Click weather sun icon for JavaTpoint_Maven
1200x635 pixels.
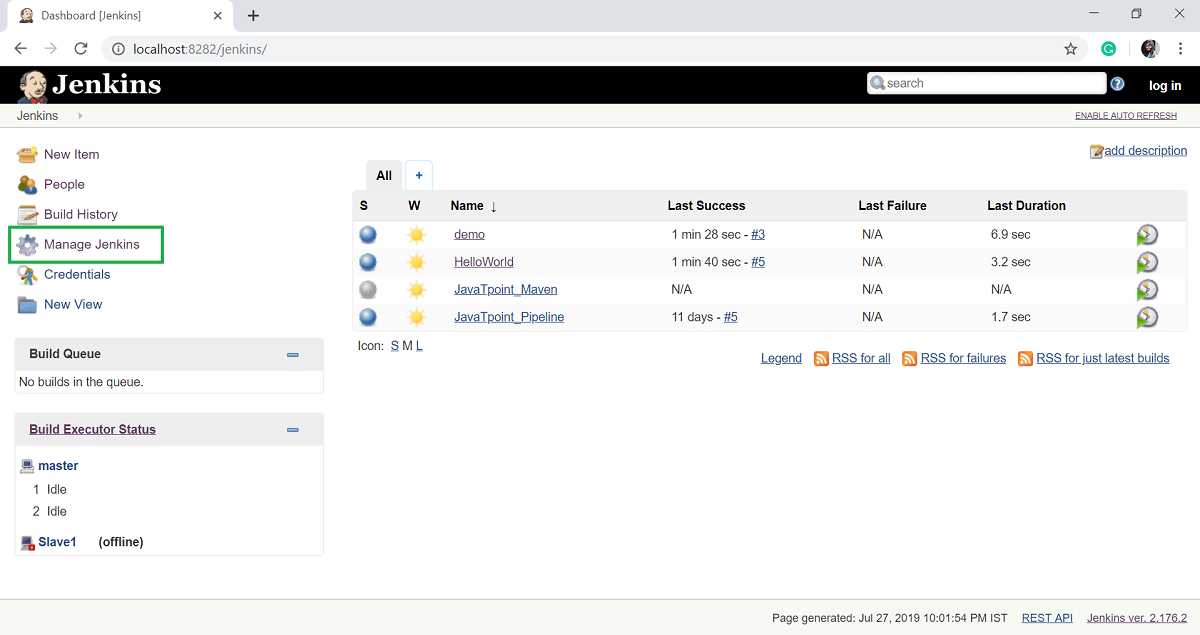[416, 289]
